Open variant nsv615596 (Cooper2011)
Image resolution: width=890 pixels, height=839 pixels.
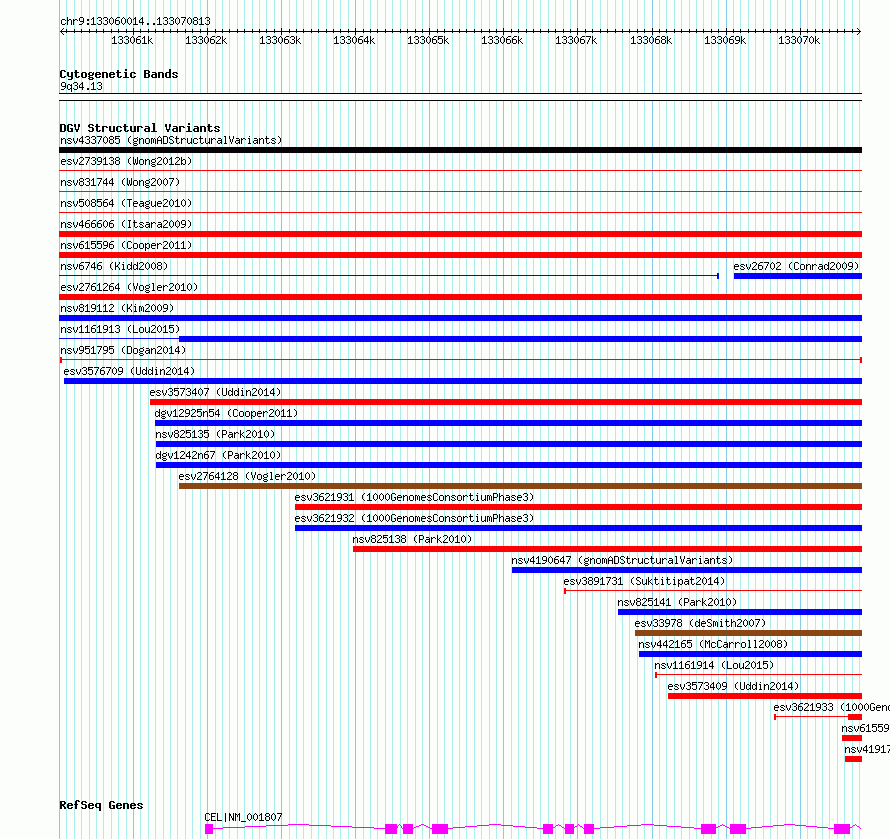[x=126, y=245]
